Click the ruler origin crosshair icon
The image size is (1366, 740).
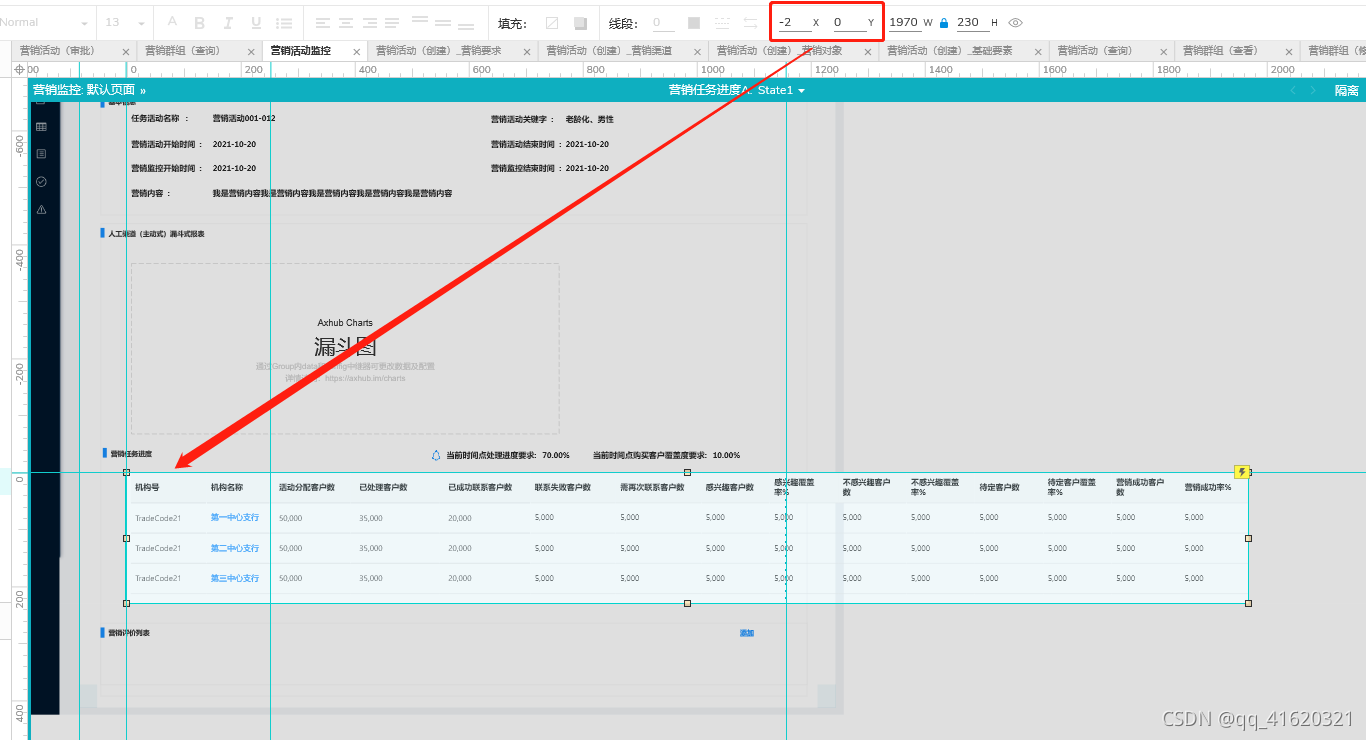click(21, 69)
